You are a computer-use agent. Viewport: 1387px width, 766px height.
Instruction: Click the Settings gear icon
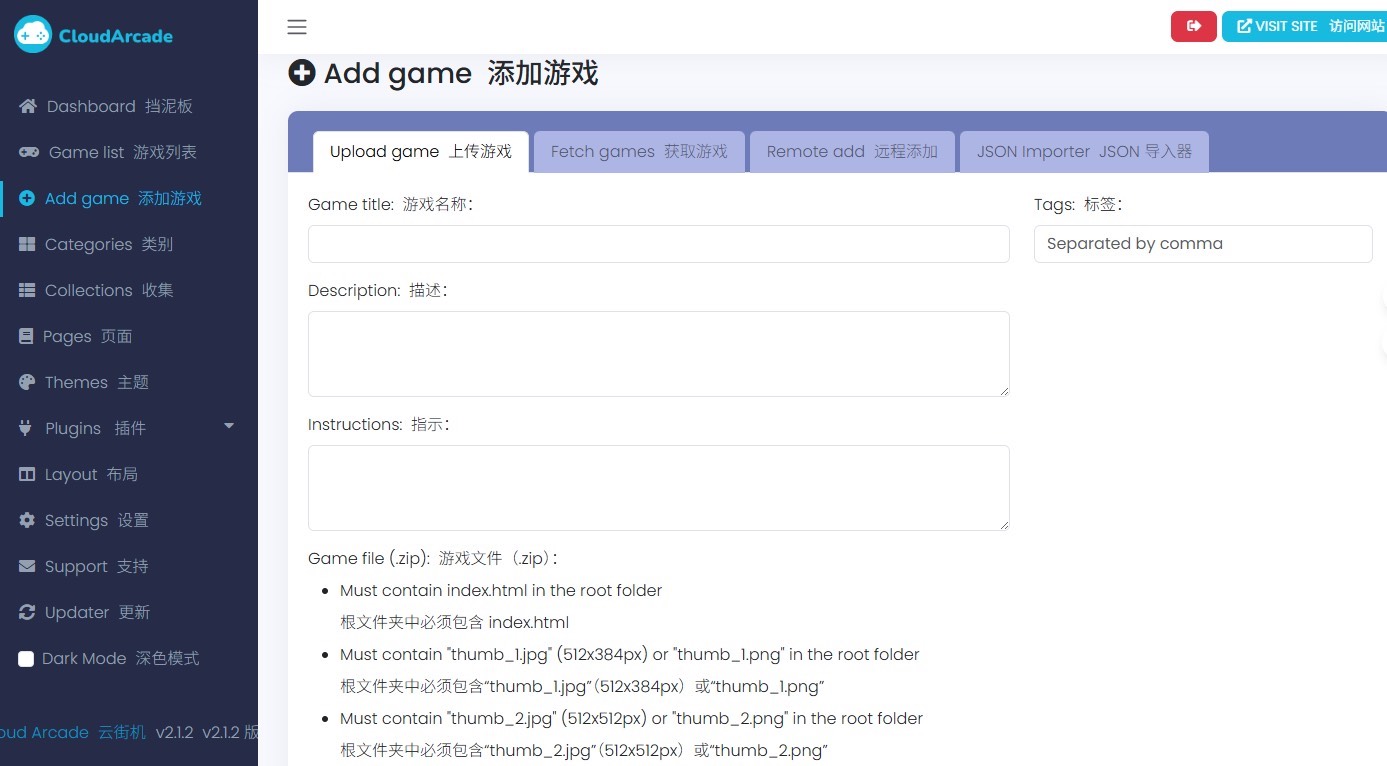click(27, 520)
